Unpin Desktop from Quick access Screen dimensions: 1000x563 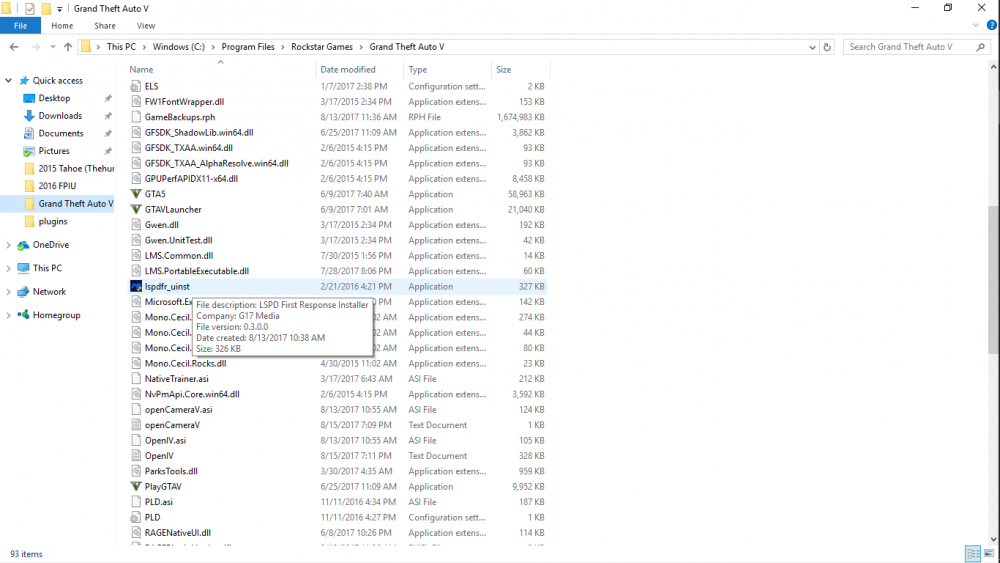(108, 98)
